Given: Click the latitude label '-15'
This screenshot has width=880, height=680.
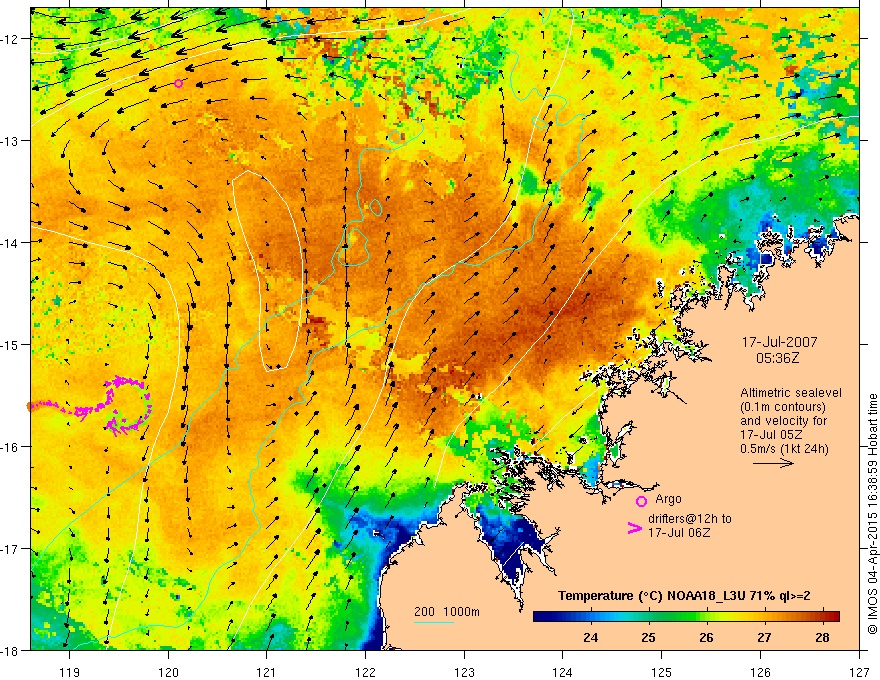Looking at the screenshot, I should 10,344.
